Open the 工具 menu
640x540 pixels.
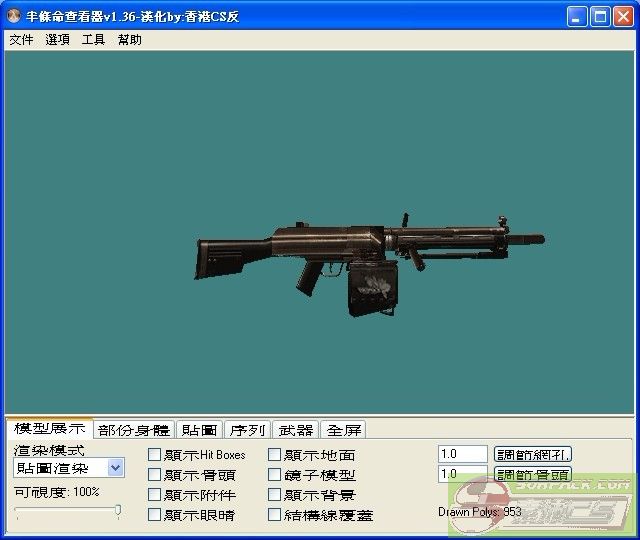tap(93, 40)
